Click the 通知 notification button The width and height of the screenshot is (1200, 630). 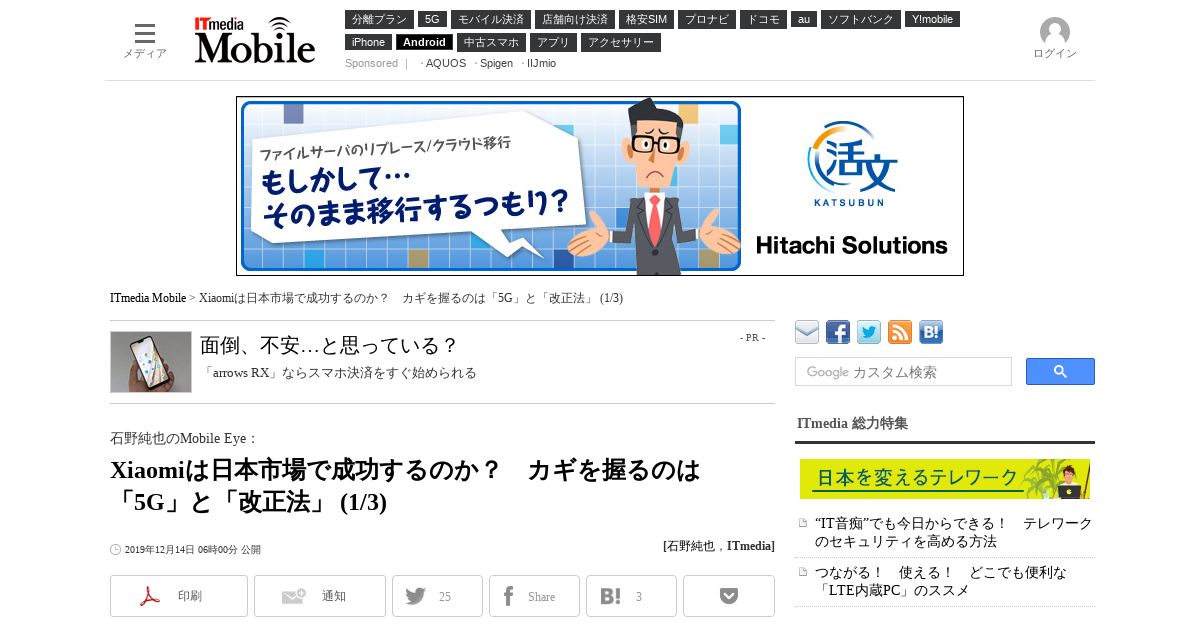pyautogui.click(x=320, y=596)
